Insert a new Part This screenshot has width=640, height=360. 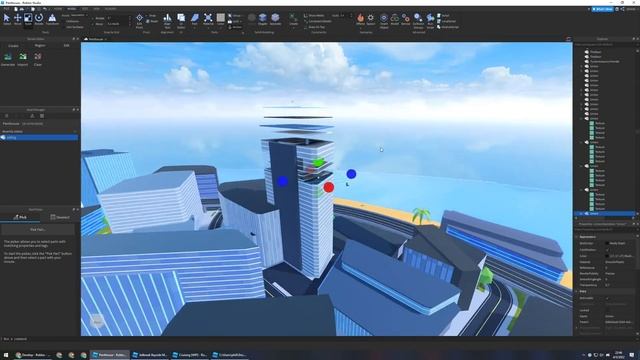tap(195, 20)
